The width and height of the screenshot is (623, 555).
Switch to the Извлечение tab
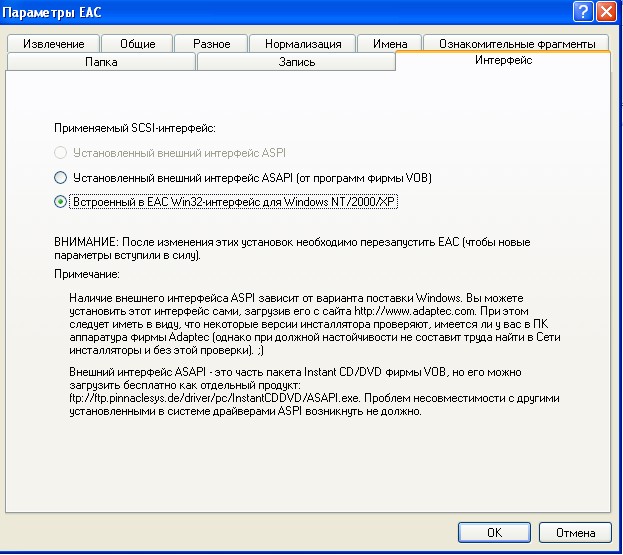pos(56,44)
